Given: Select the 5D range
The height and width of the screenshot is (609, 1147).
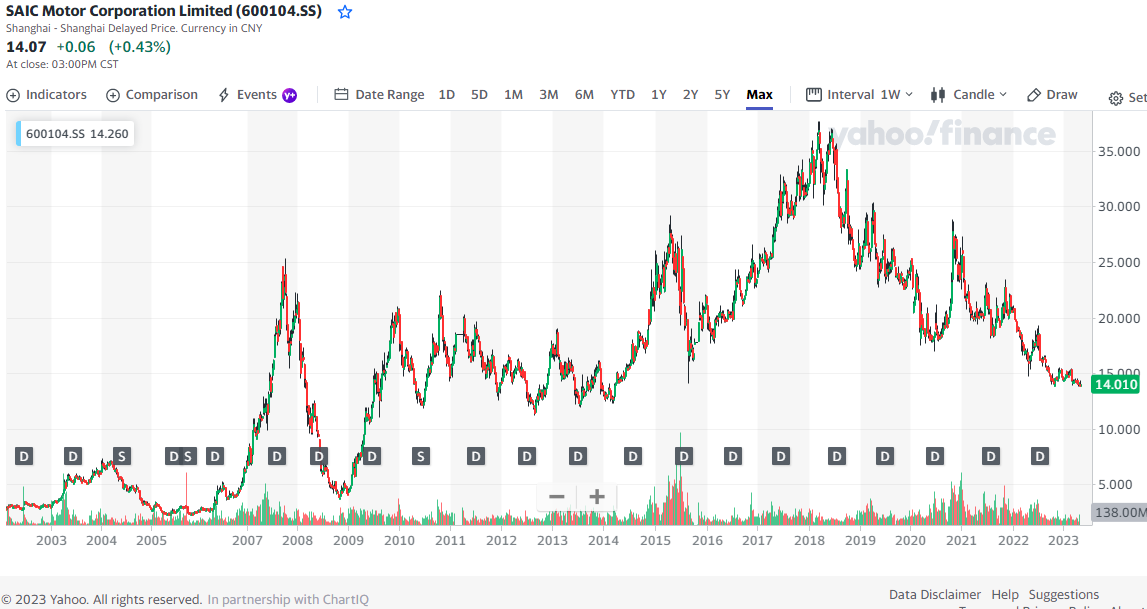Looking at the screenshot, I should pos(479,94).
